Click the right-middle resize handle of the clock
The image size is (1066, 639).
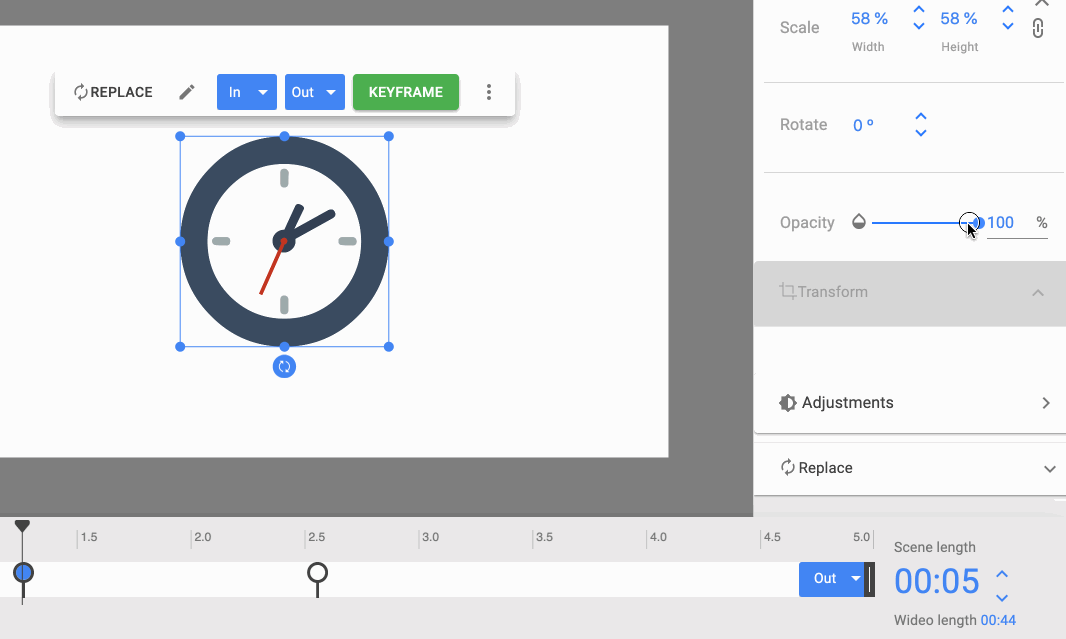(x=389, y=241)
